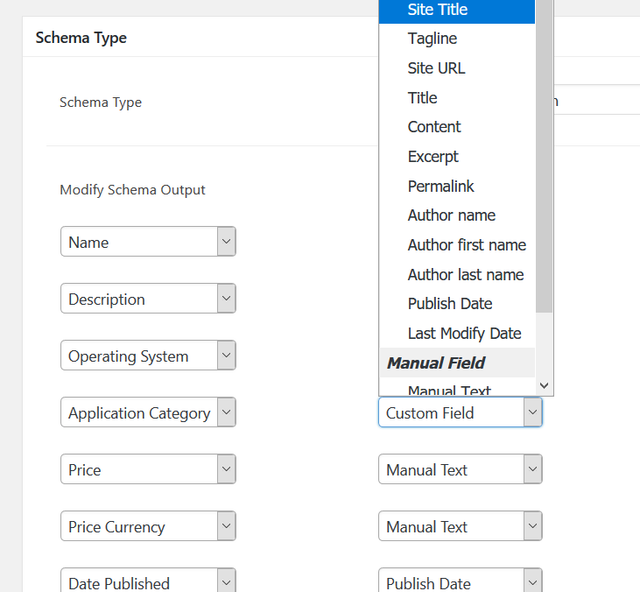Open the Description property dropdown
This screenshot has width=640, height=592.
pyautogui.click(x=148, y=298)
